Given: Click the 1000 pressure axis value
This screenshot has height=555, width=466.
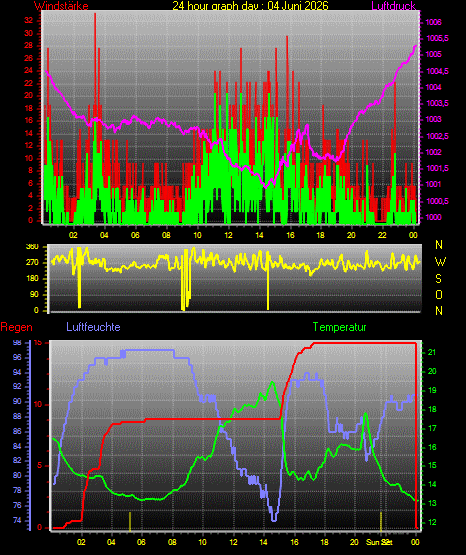Looking at the screenshot, I should [433, 217].
